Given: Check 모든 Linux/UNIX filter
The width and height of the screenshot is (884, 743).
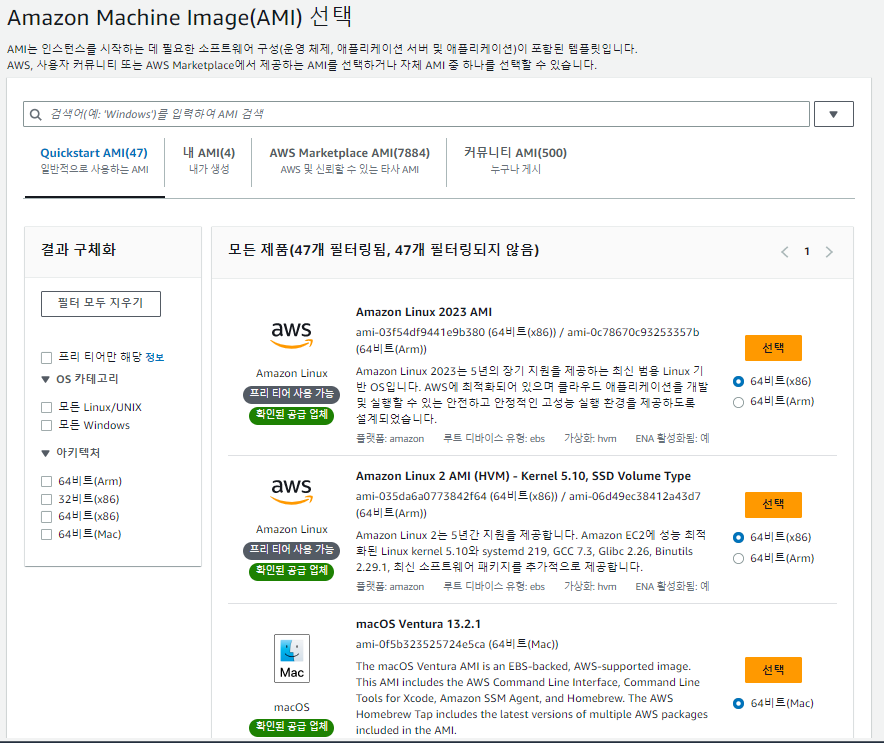Looking at the screenshot, I should pos(47,407).
